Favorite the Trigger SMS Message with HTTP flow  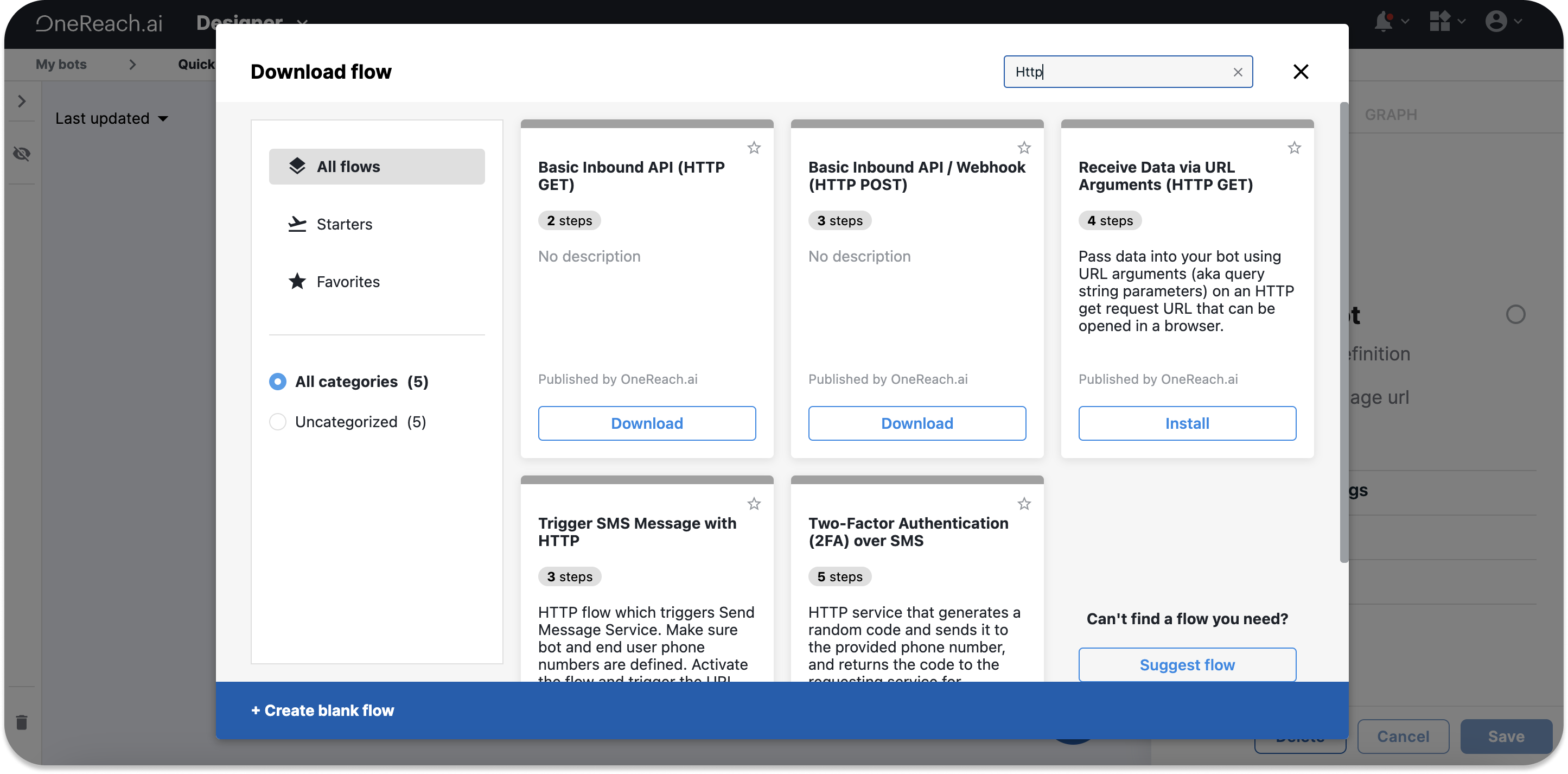pos(754,504)
